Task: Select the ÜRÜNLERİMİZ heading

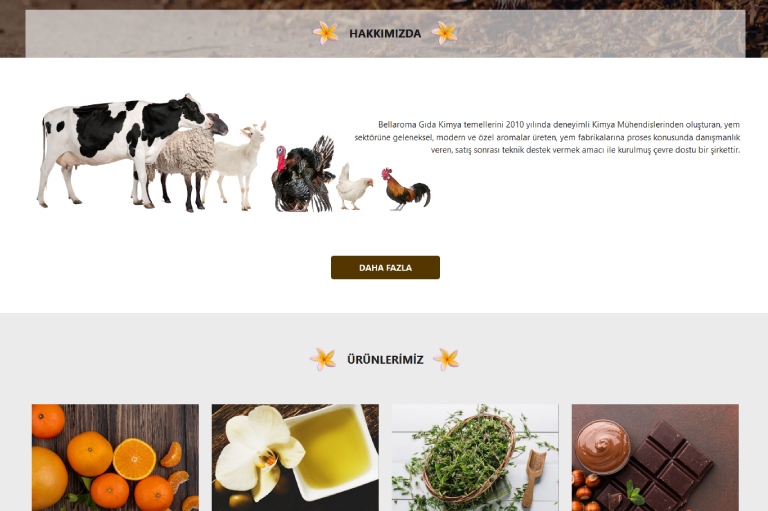Action: tap(385, 360)
